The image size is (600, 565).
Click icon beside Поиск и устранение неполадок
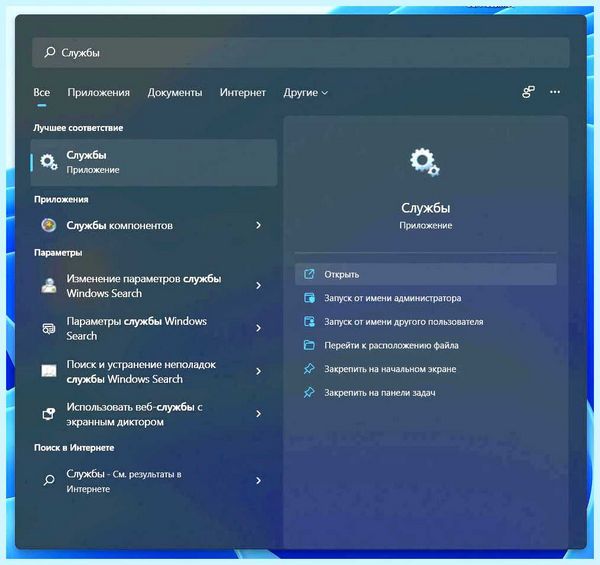[49, 370]
